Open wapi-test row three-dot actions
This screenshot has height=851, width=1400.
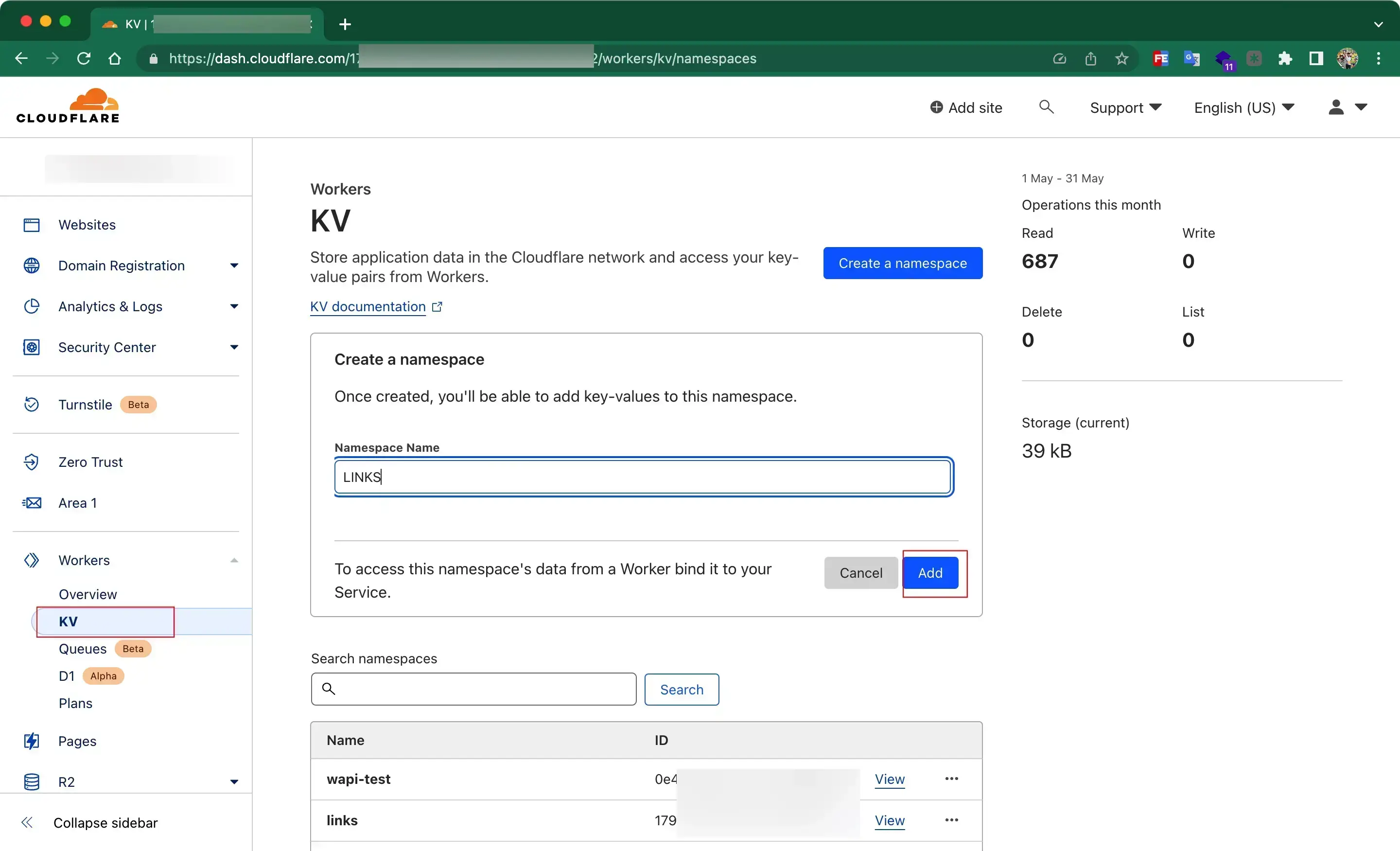(x=952, y=778)
